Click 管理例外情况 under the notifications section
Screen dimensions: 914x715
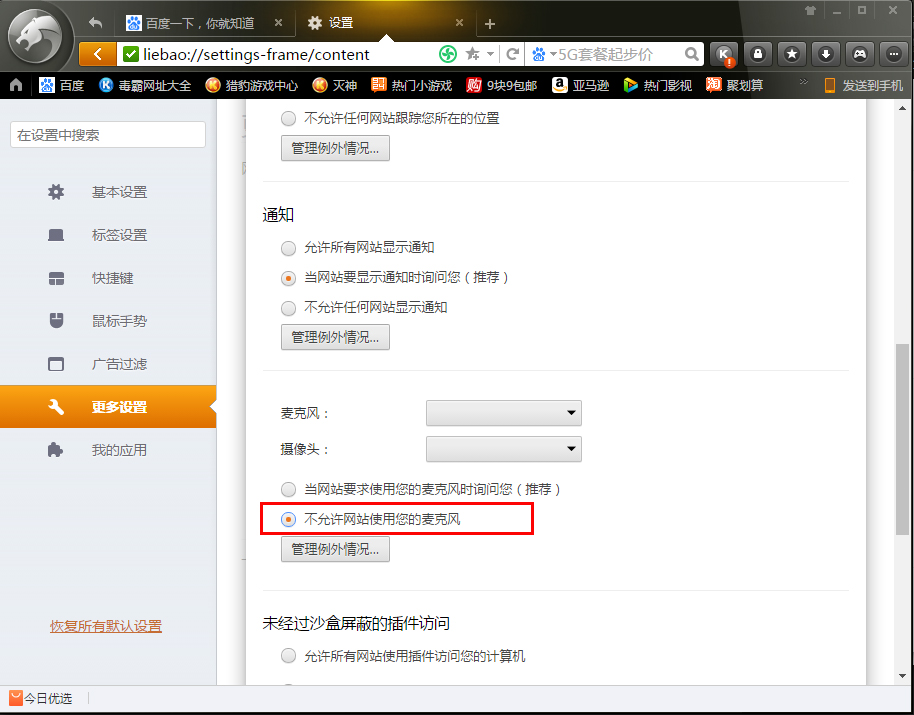point(335,337)
